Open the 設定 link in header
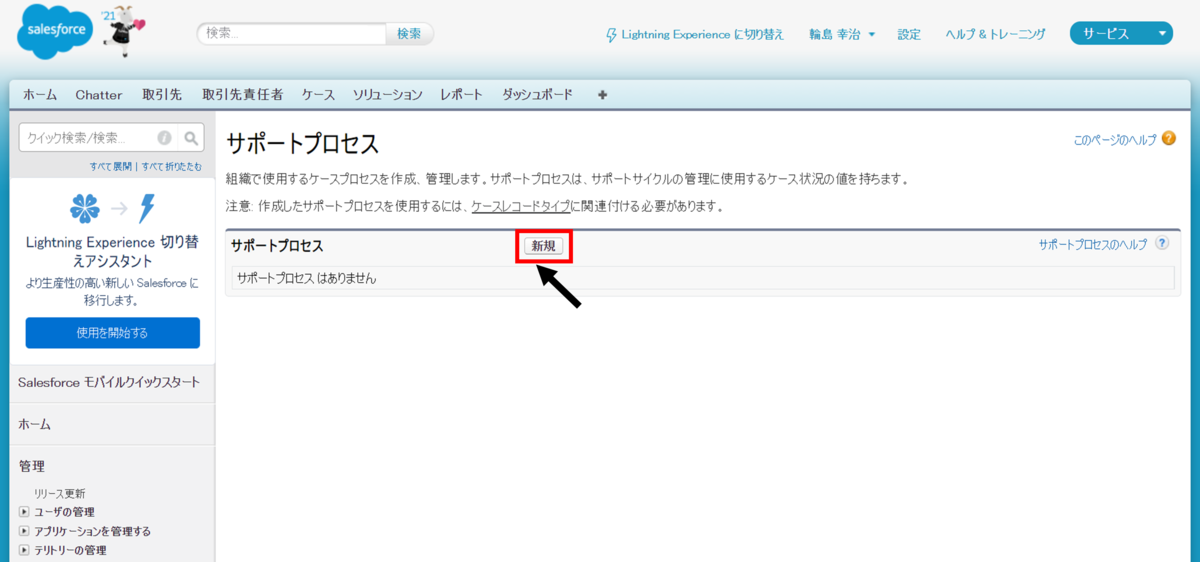 pyautogui.click(x=909, y=34)
